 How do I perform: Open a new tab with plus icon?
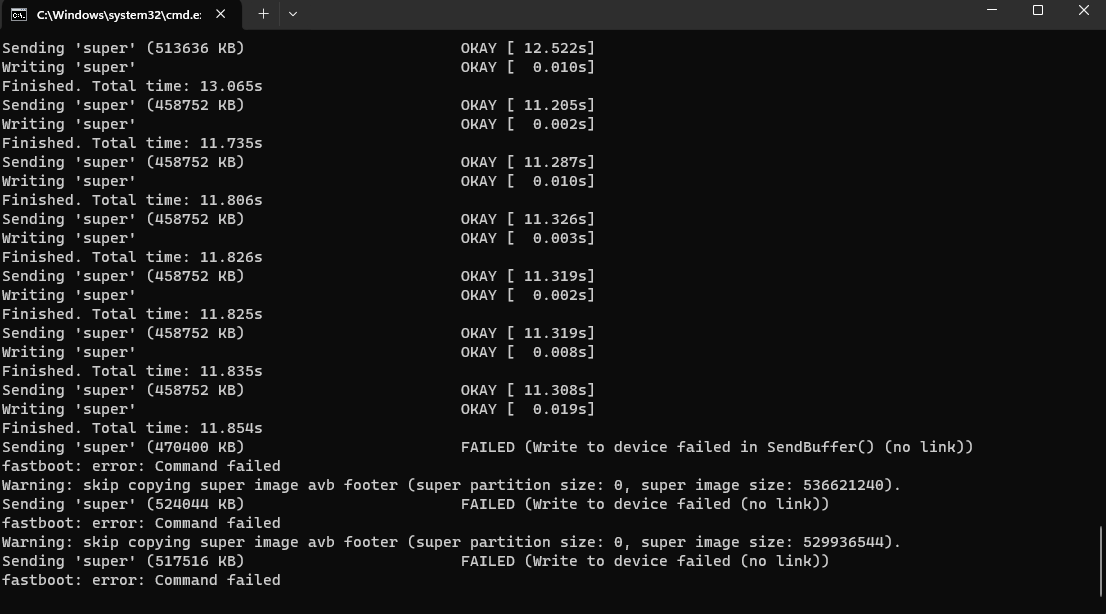[263, 14]
